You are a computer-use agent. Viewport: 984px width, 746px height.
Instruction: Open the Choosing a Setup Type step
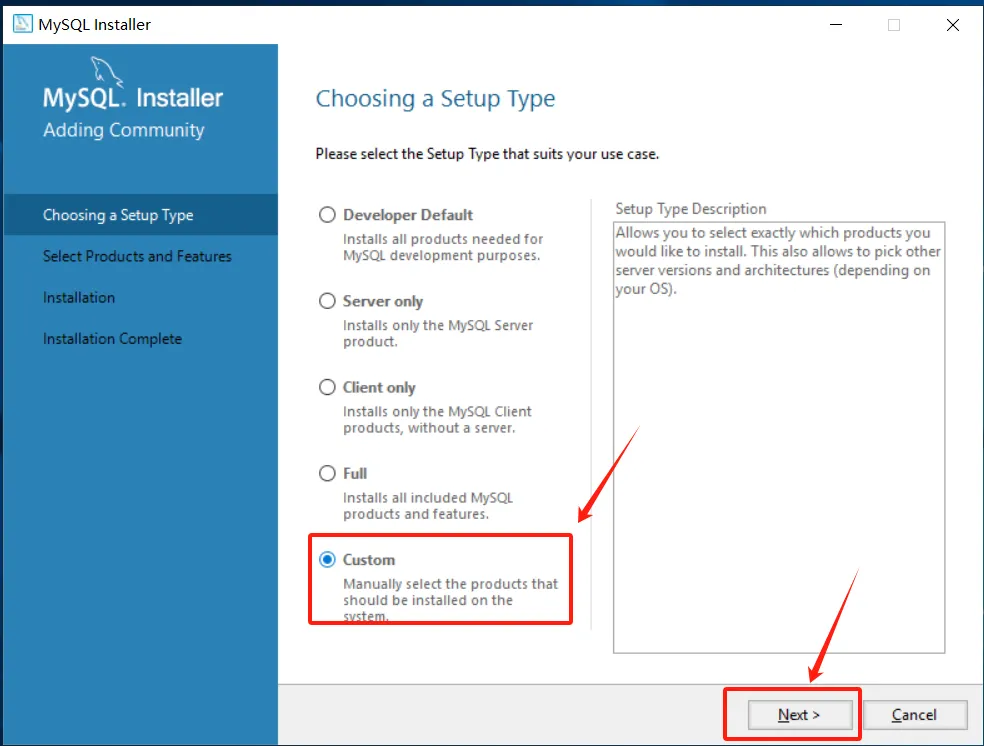tap(141, 215)
